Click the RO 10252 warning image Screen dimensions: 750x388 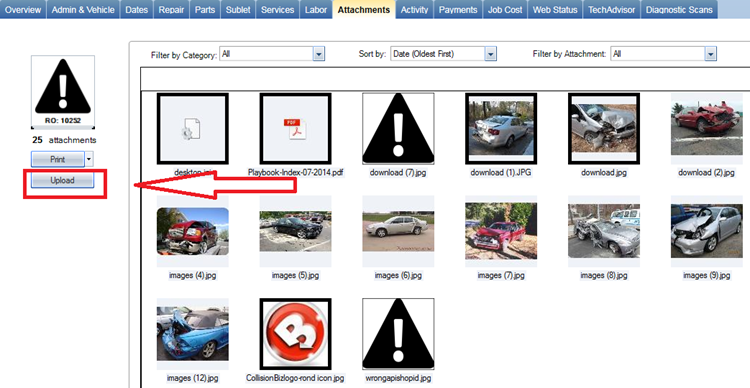pos(63,91)
